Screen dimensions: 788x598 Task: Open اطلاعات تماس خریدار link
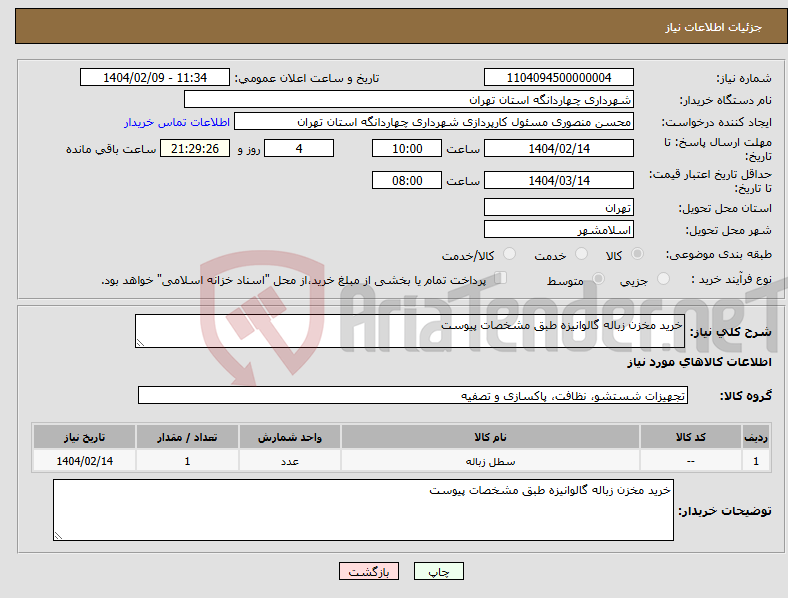(177, 122)
